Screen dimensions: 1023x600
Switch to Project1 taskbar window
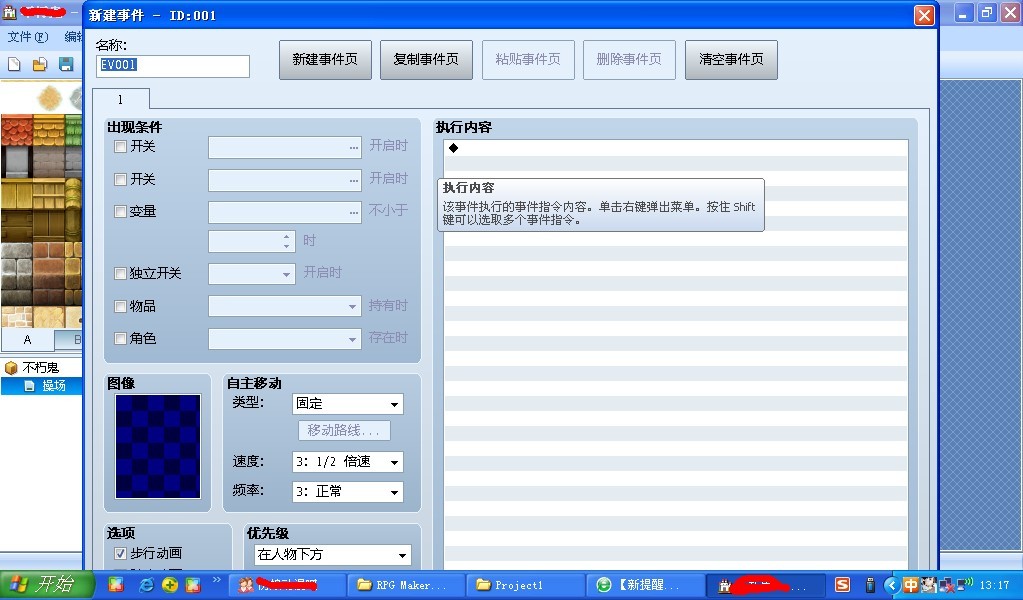[525, 585]
